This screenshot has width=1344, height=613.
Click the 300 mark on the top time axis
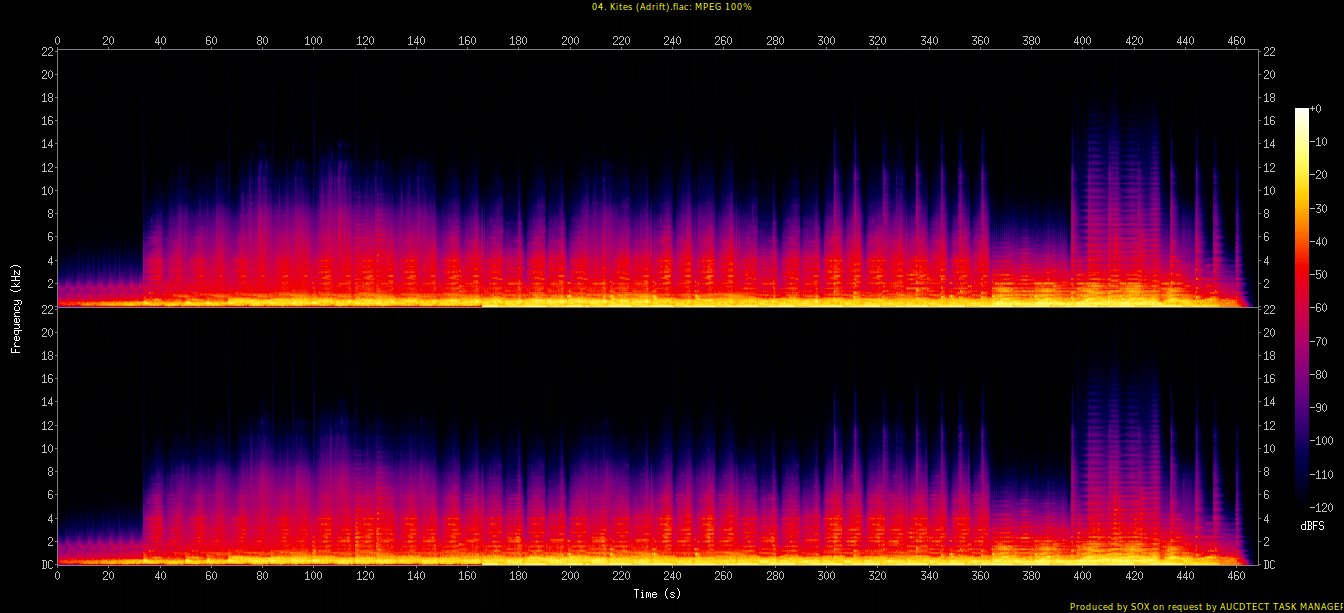coord(826,41)
